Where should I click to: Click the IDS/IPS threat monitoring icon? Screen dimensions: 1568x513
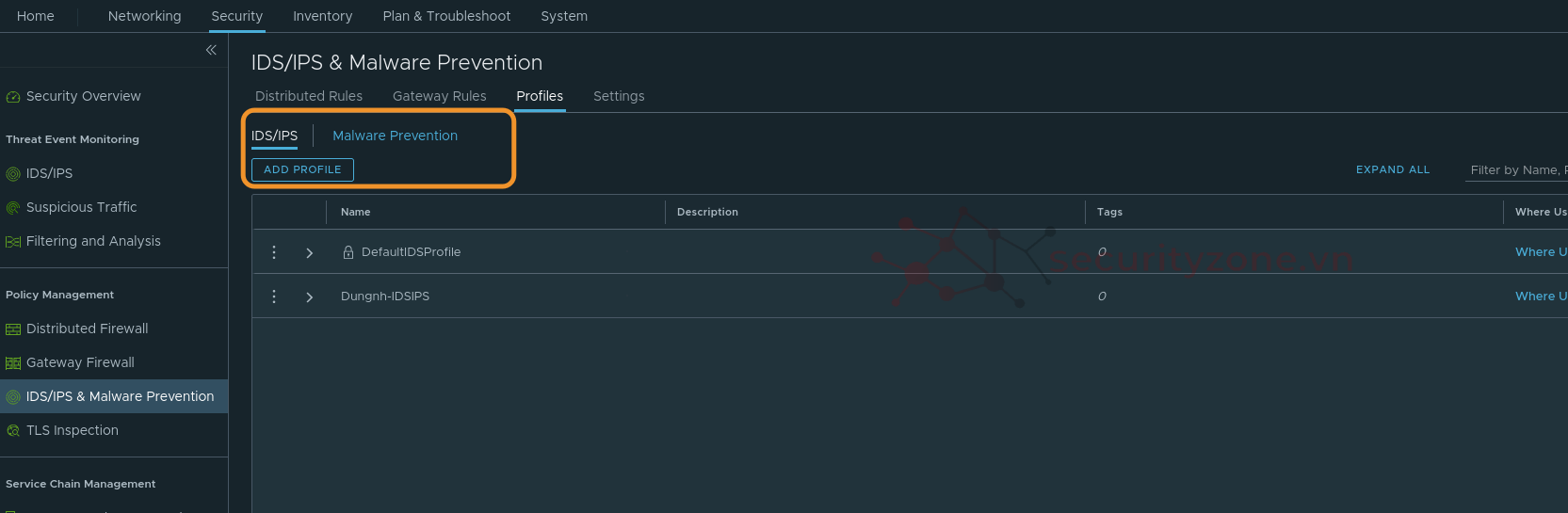13,174
